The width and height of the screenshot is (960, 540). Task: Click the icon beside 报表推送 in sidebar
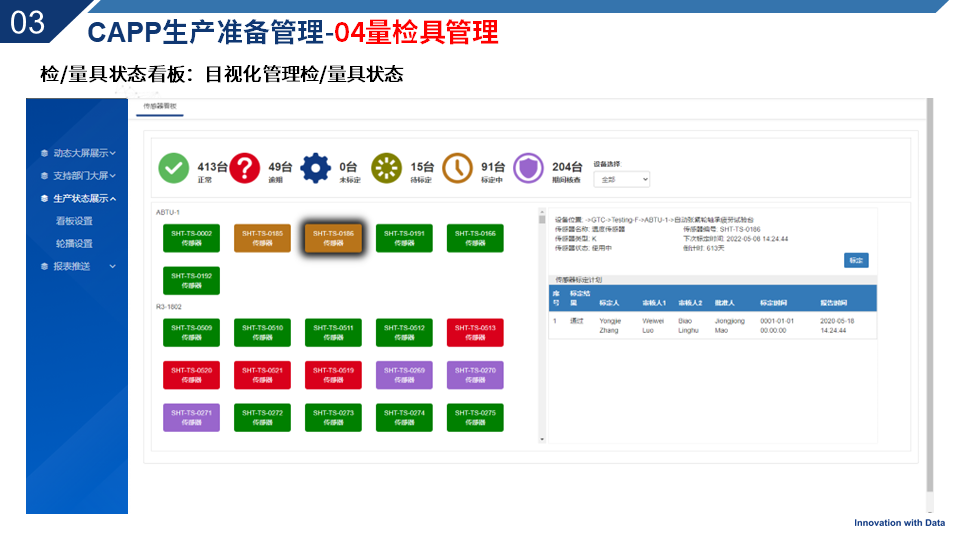(44, 266)
